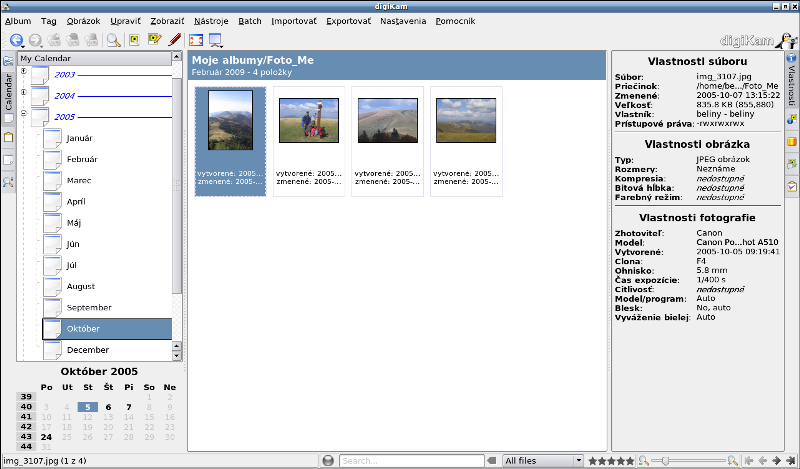Select Január in the 2005 tree
Viewport: 800px width, 469px height.
pyautogui.click(x=80, y=138)
